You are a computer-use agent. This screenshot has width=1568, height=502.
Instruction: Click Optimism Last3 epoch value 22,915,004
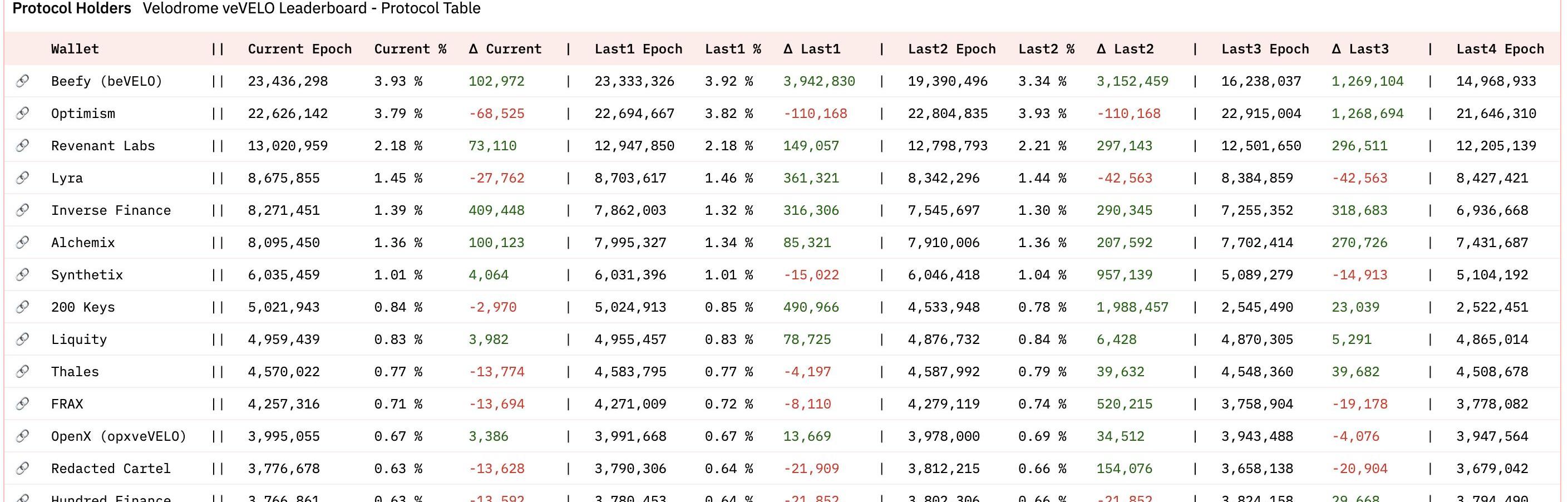[1261, 113]
